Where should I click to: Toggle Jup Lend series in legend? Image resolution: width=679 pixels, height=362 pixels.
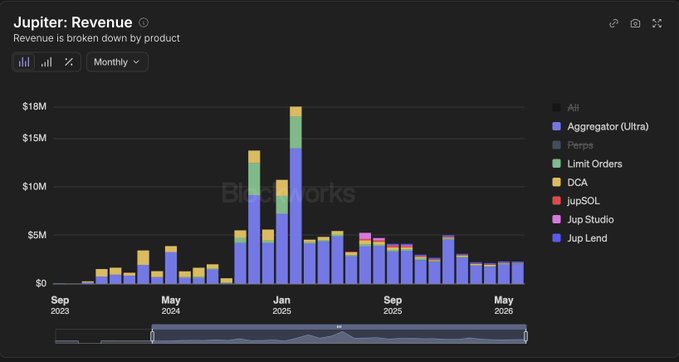point(580,238)
